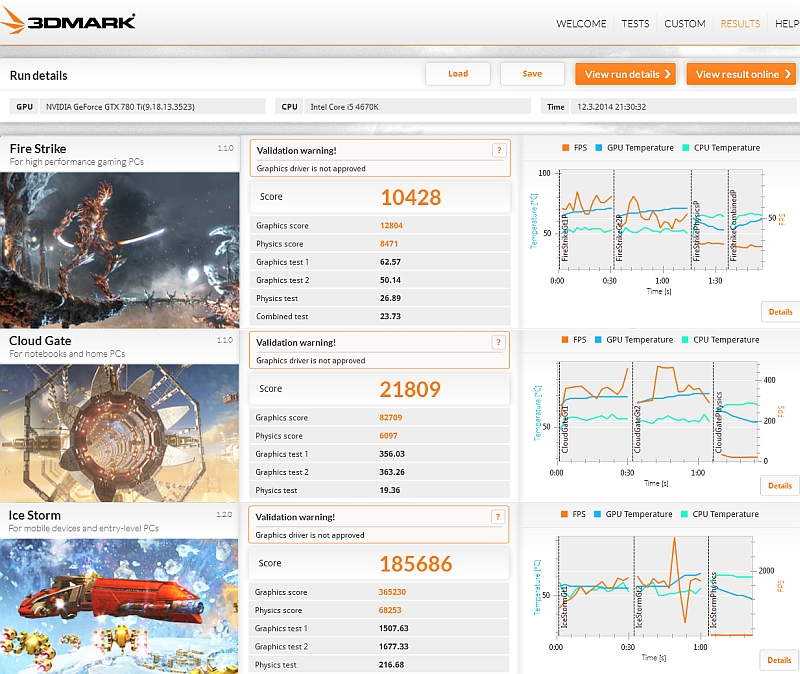
Task: Click the CPU field Intel Core i5 4670K
Action: pos(417,107)
